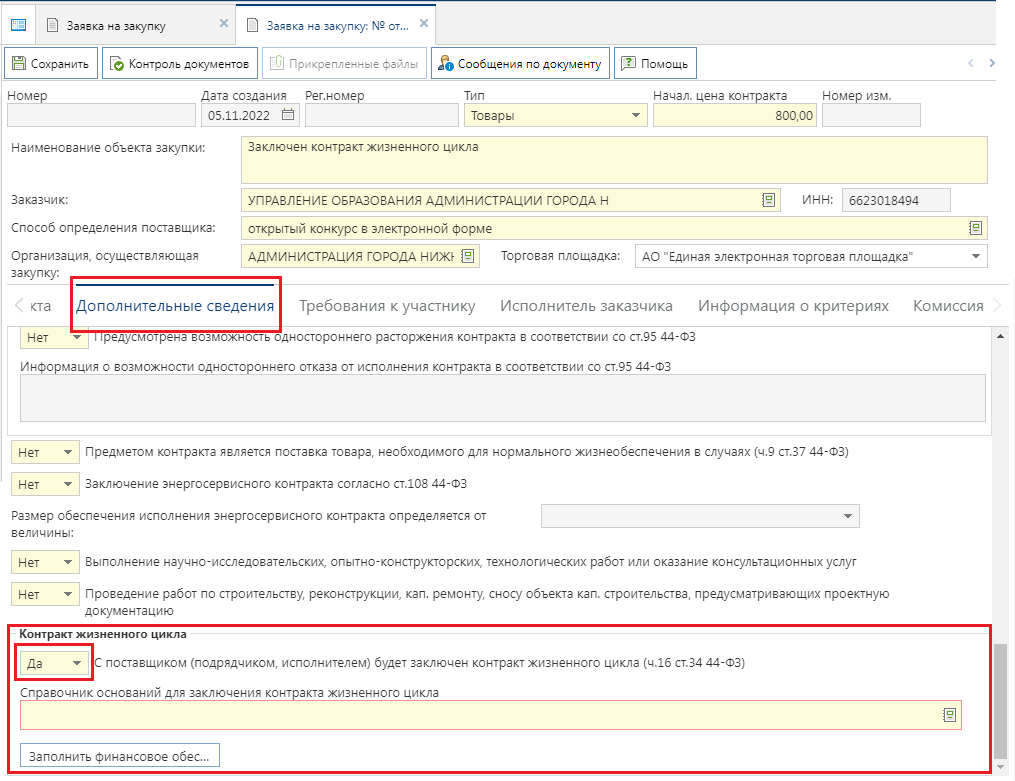This screenshot has width=1015, height=781.
Task: Click the Помощь button
Action: 655,63
